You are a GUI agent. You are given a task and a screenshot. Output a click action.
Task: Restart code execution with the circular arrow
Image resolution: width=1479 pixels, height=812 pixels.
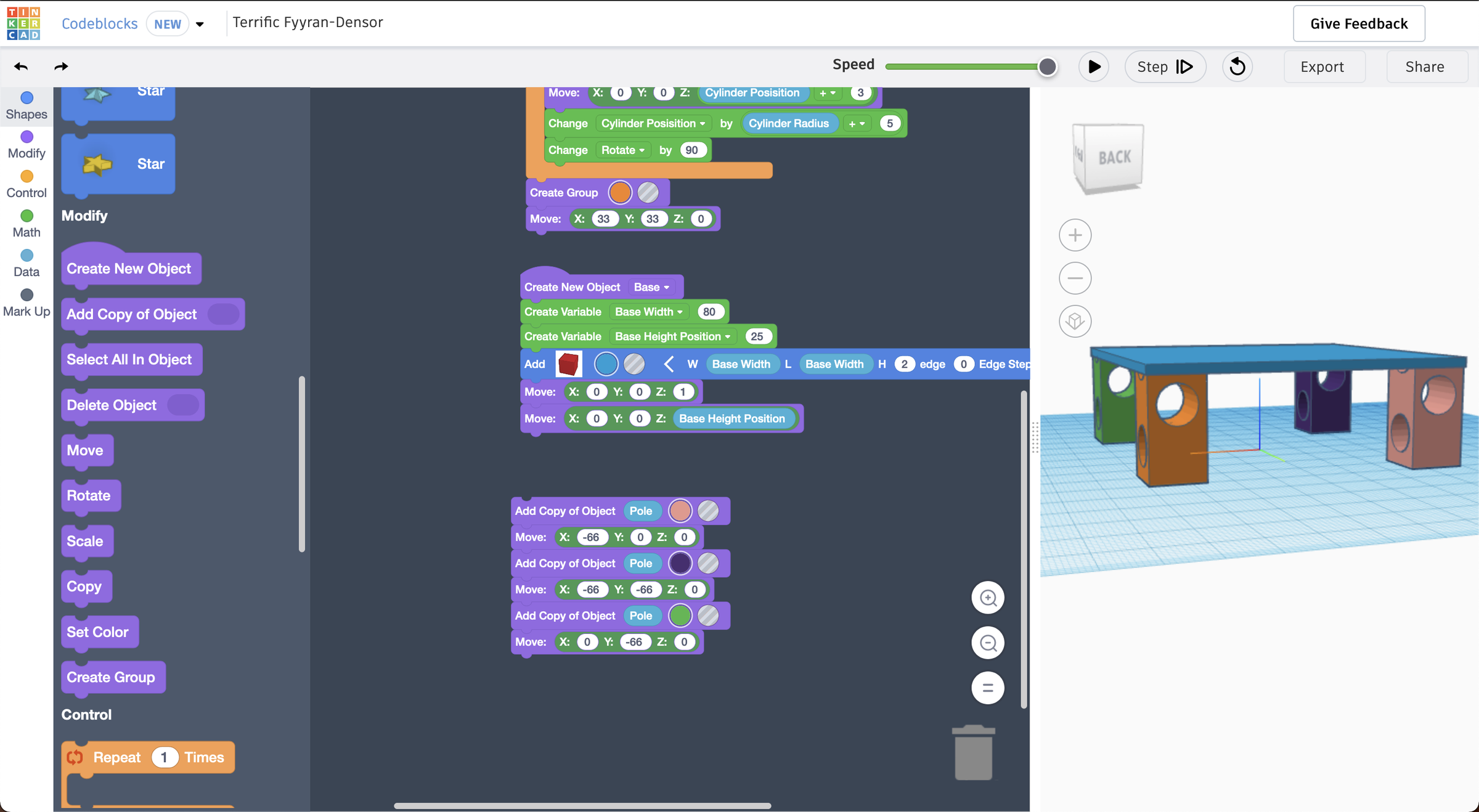point(1237,67)
